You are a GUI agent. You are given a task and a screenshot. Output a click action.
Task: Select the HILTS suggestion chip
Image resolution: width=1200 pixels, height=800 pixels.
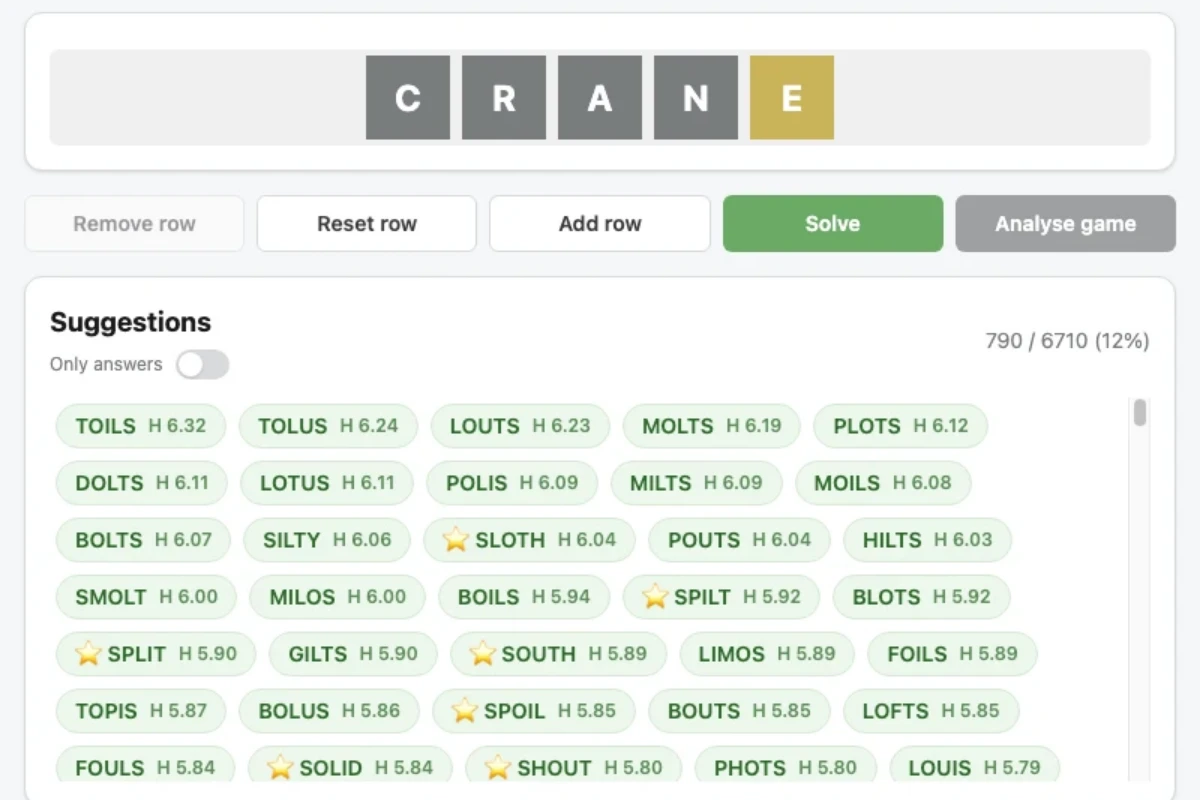click(927, 540)
